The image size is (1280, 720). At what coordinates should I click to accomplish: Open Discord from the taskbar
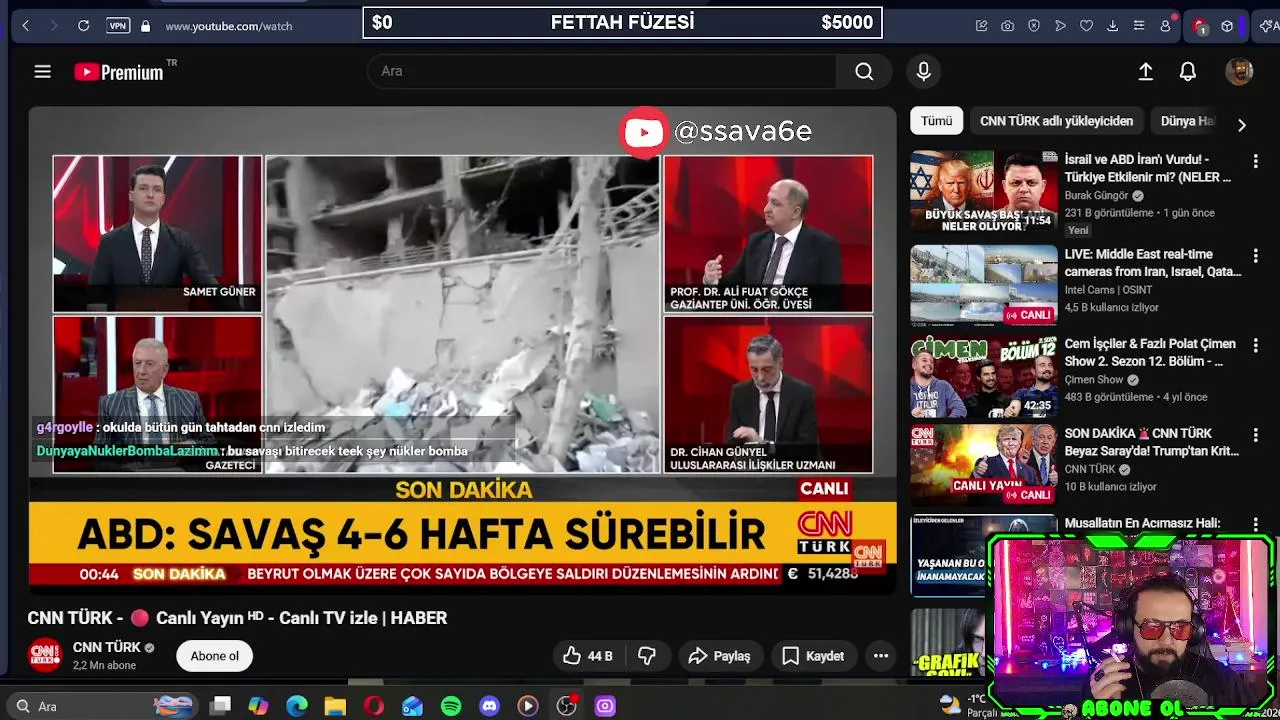[x=489, y=706]
